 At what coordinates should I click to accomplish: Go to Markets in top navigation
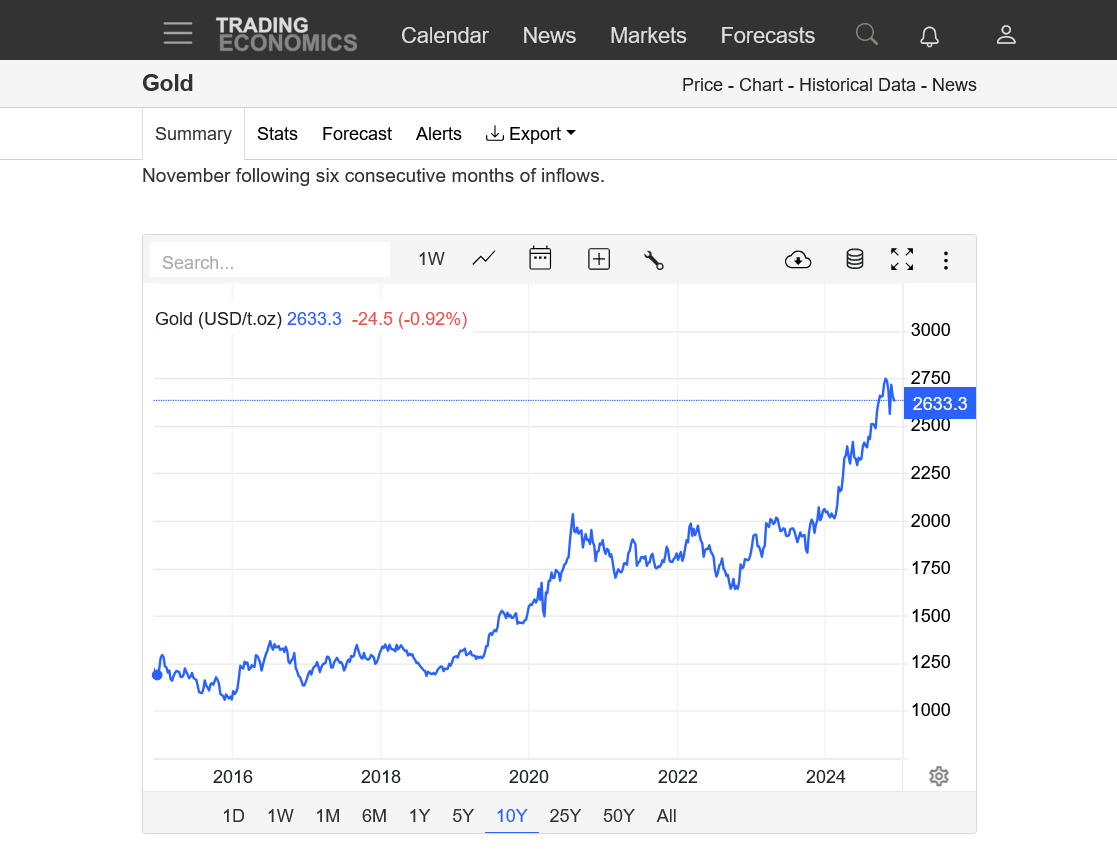(648, 36)
